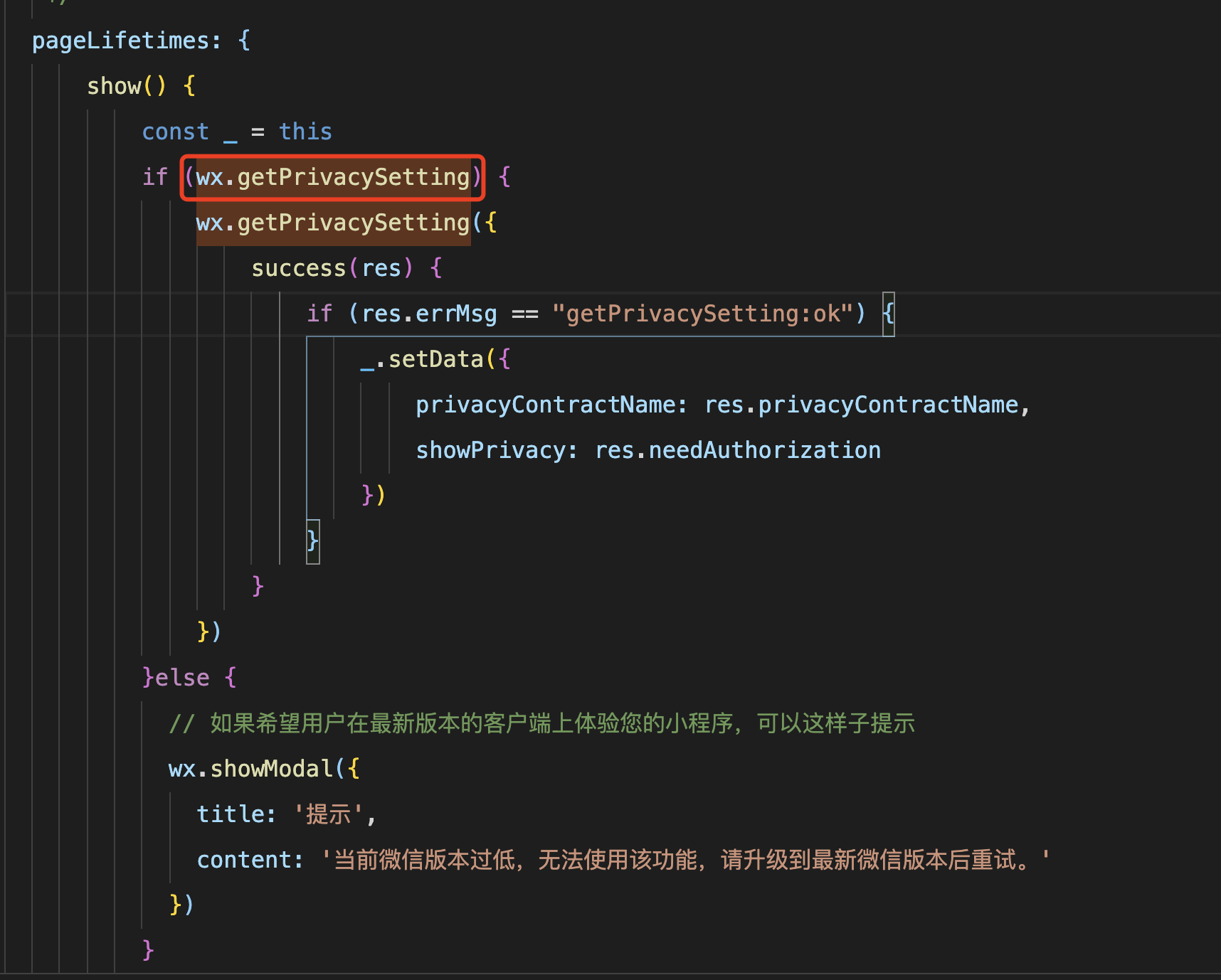Click the '提示' string value
This screenshot has height=980, width=1221.
click(329, 814)
